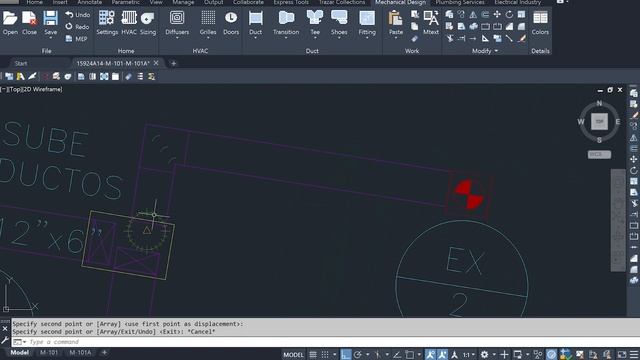
Task: Click the Close drawing icon in ribbon
Action: click(x=29, y=18)
